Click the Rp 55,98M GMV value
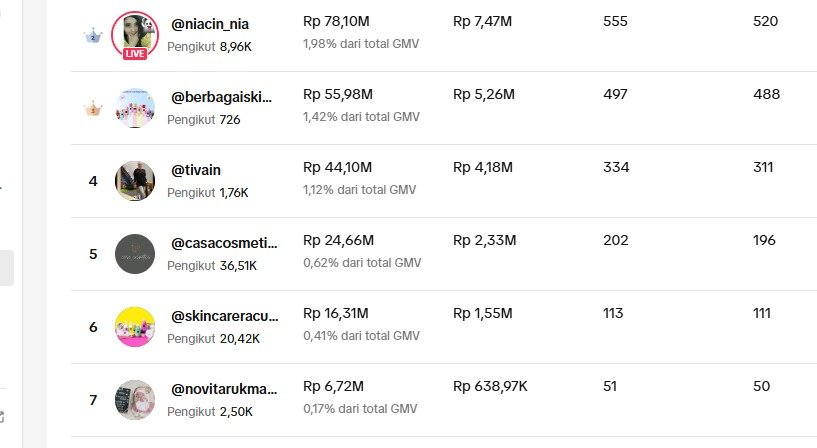The width and height of the screenshot is (817, 448). (x=338, y=94)
